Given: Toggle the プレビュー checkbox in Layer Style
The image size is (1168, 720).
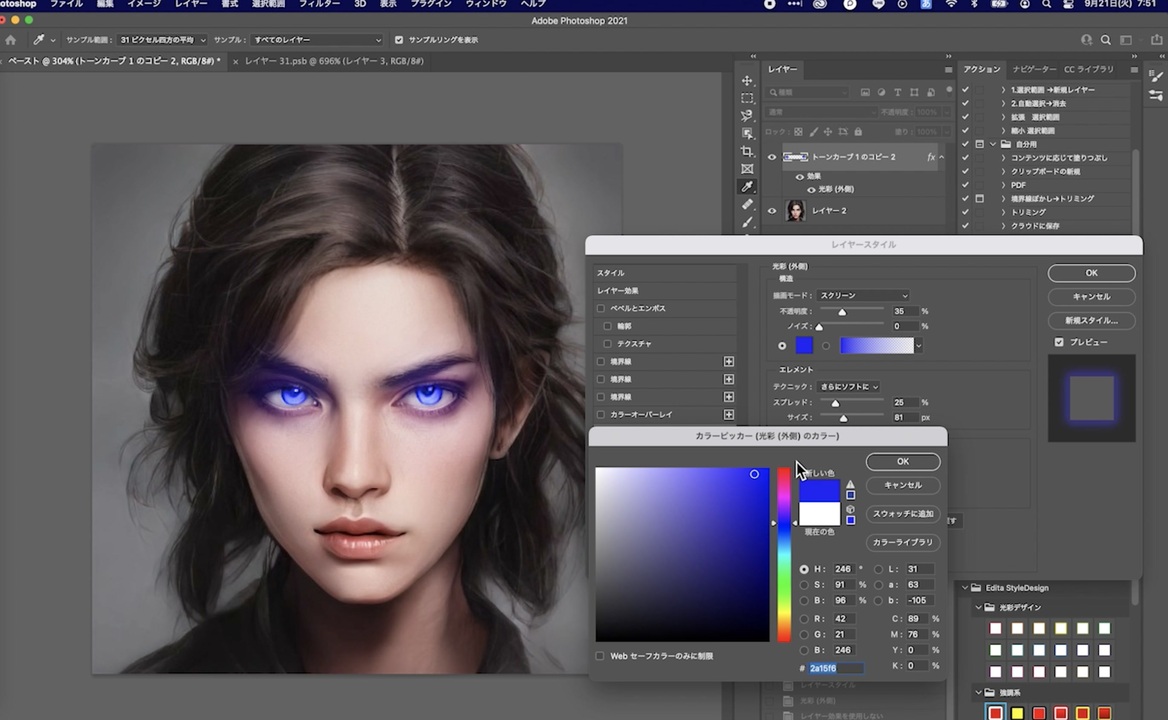Looking at the screenshot, I should coord(1059,342).
